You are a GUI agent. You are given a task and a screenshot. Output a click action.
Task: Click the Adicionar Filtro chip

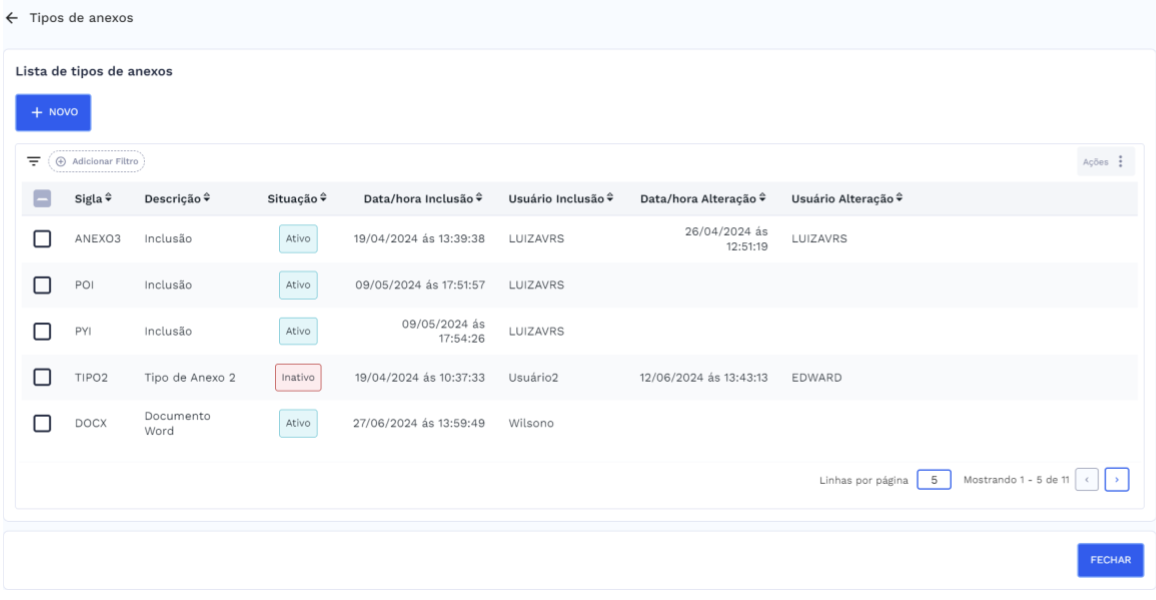[x=97, y=161]
